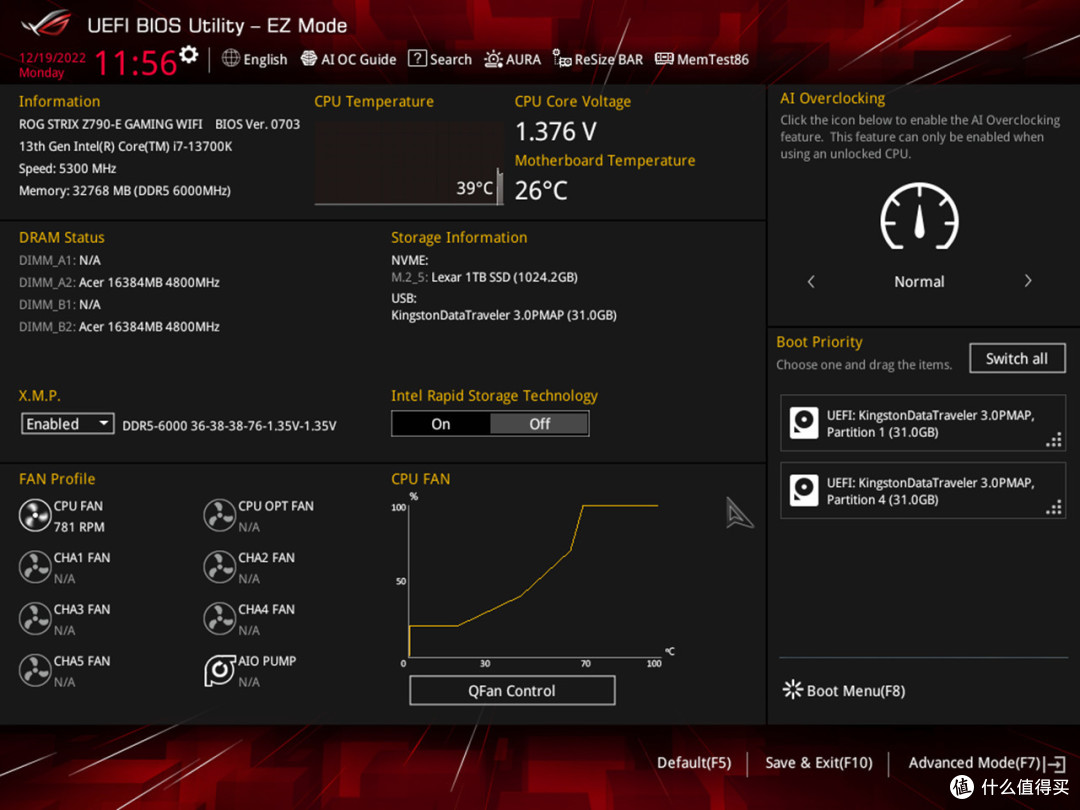Click the settings gear next to the clock
Screen dimensions: 1080x810
188,54
